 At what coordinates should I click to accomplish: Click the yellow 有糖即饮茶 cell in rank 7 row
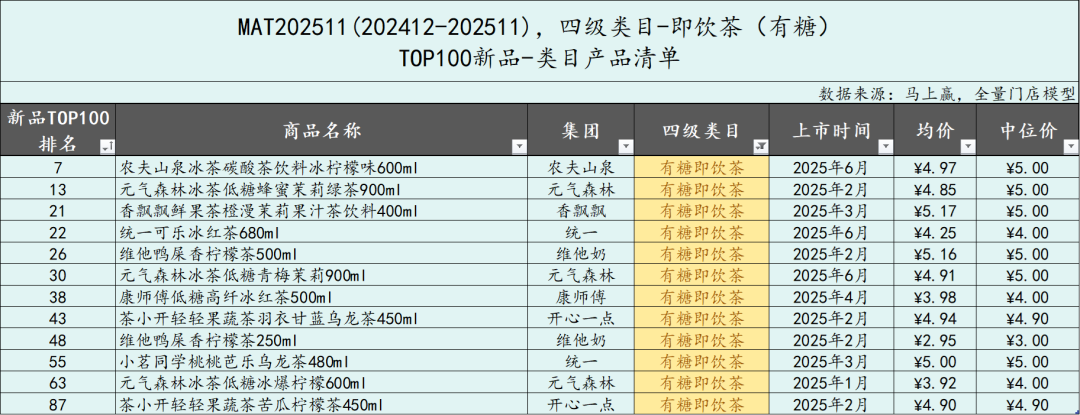click(702, 167)
